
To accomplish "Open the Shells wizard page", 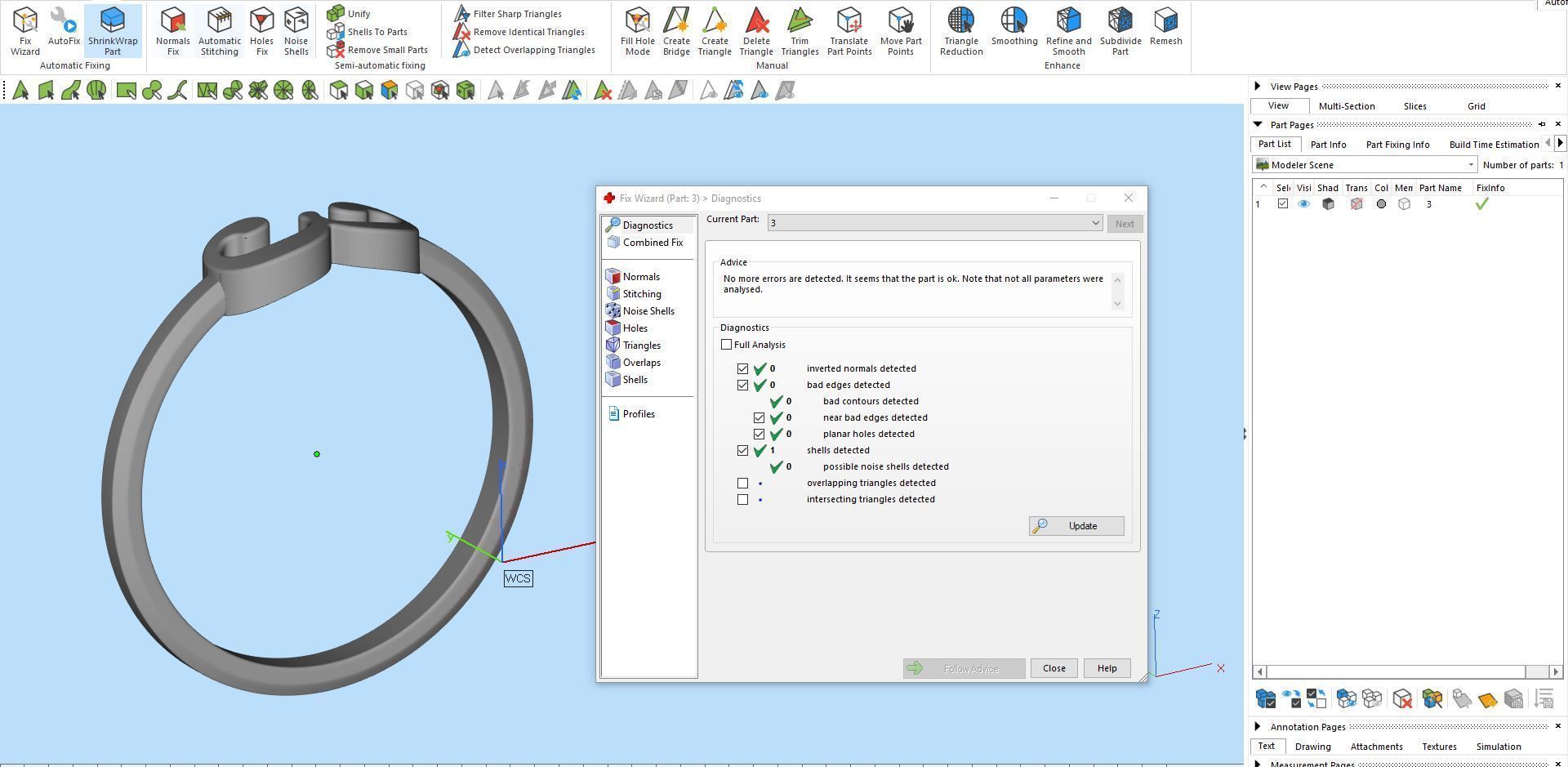I will tap(627, 380).
